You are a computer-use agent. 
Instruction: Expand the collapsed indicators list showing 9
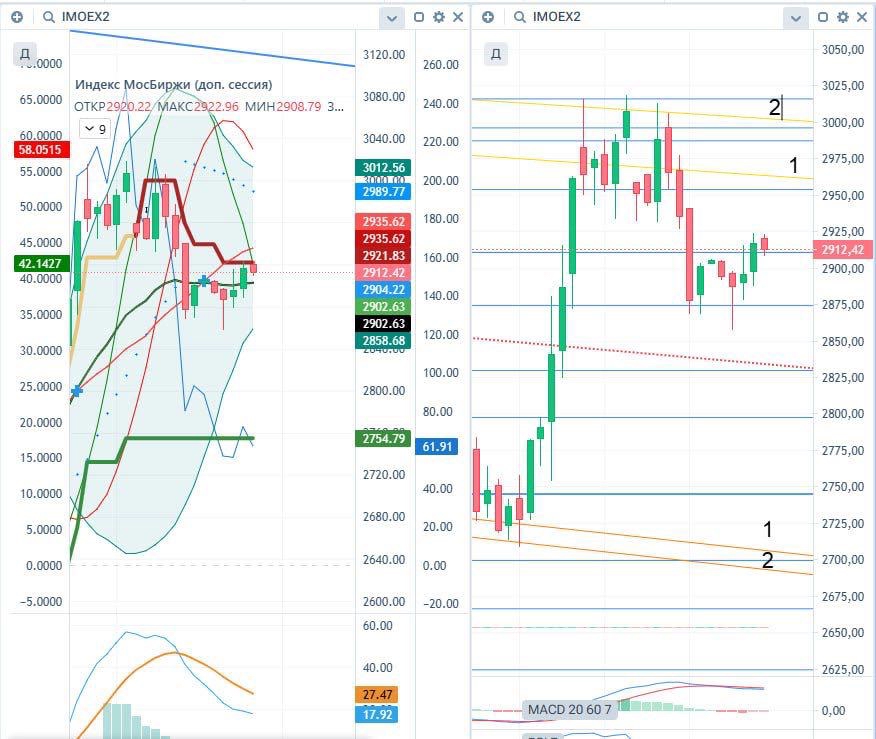pos(95,129)
